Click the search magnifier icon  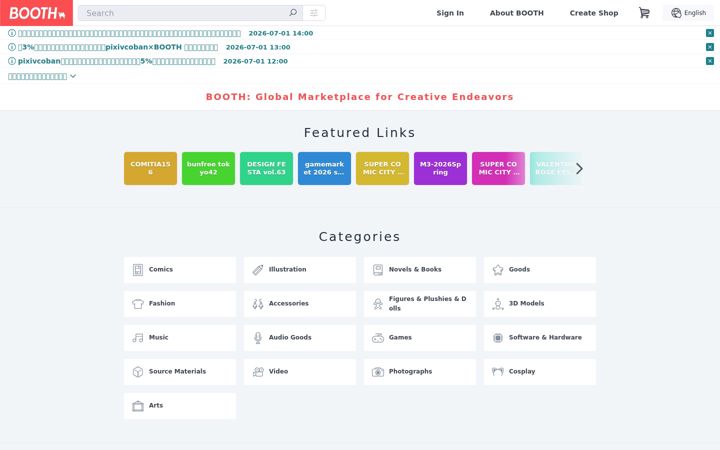point(293,13)
